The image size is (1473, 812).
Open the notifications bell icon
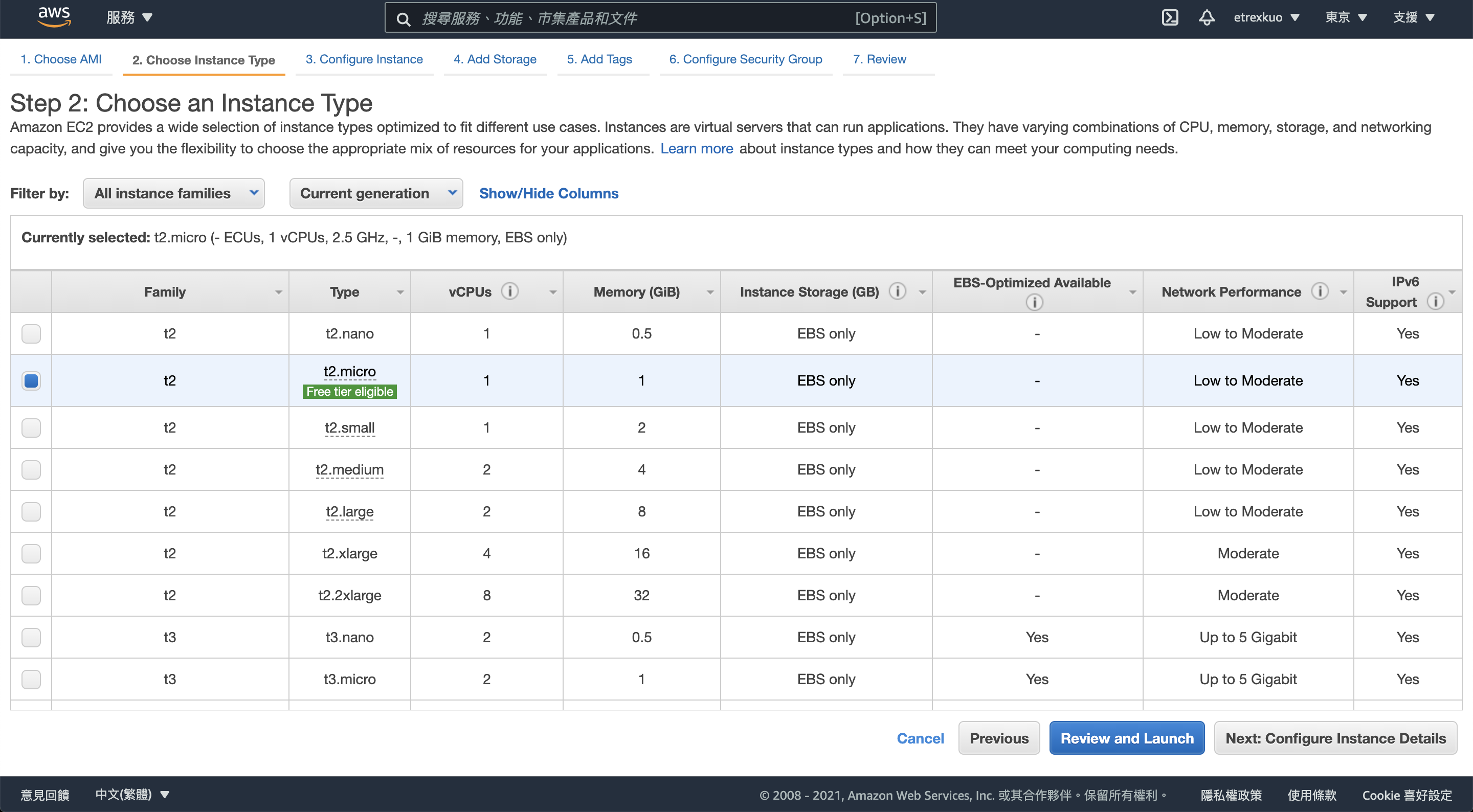(1207, 18)
